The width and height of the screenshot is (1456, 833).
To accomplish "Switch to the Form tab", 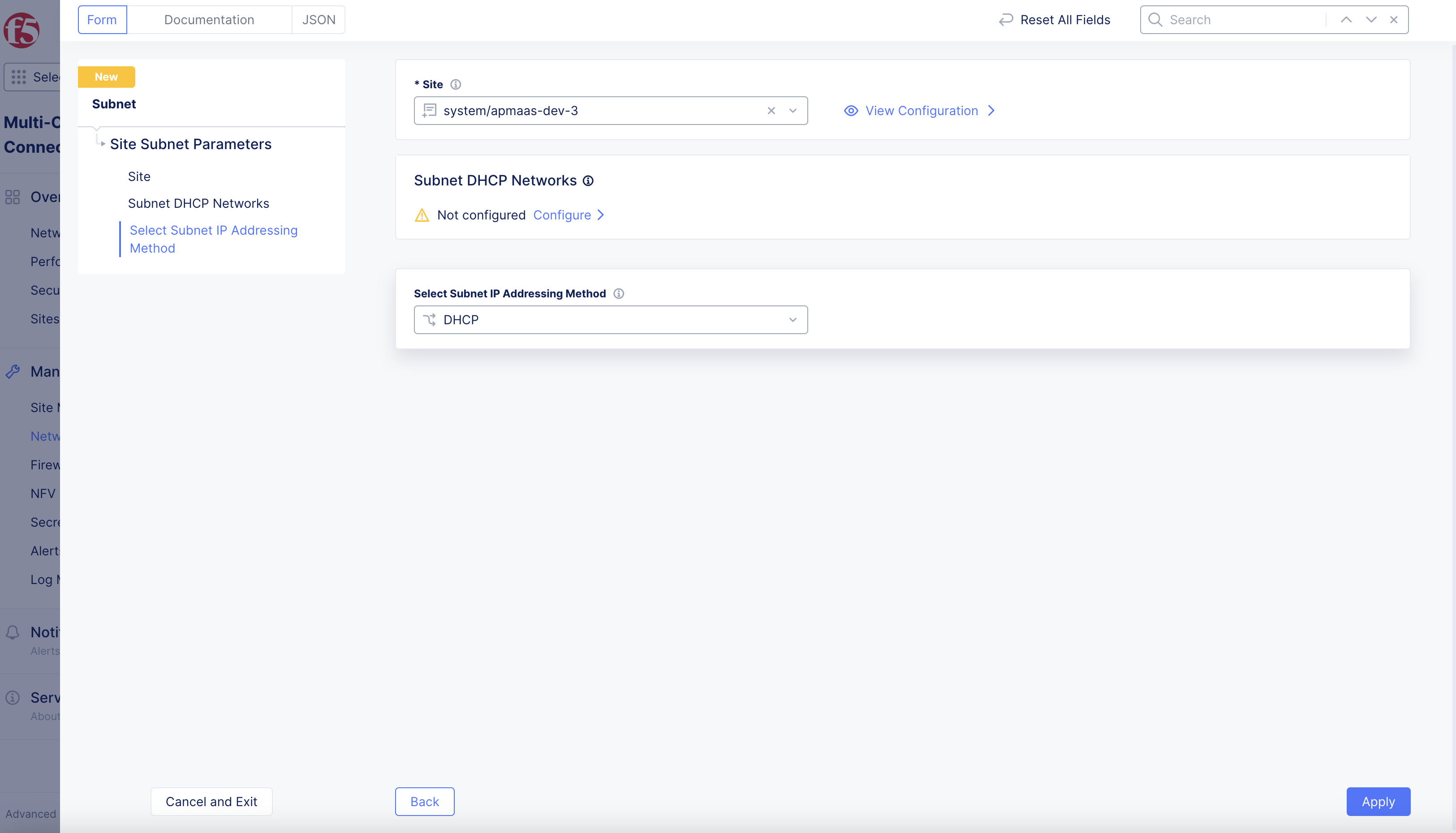I will pos(102,20).
